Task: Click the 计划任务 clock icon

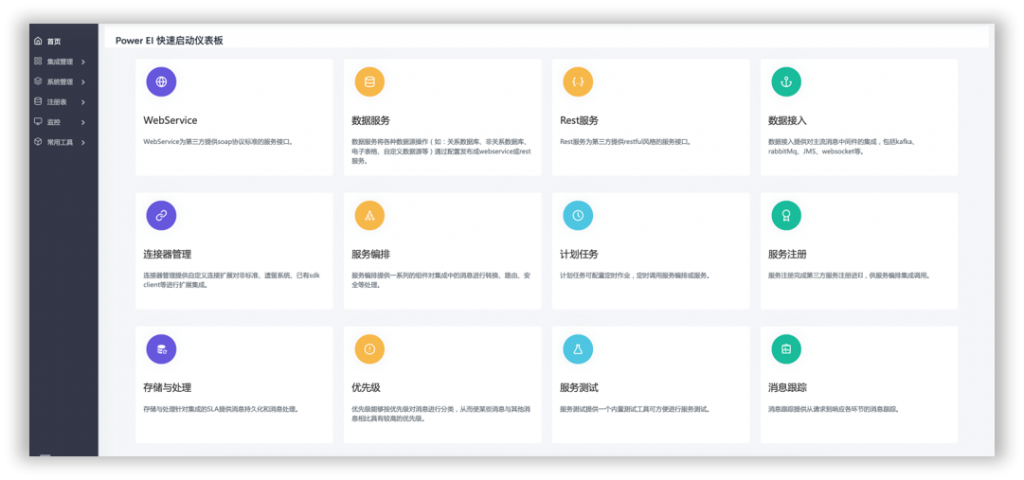Action: (x=577, y=215)
